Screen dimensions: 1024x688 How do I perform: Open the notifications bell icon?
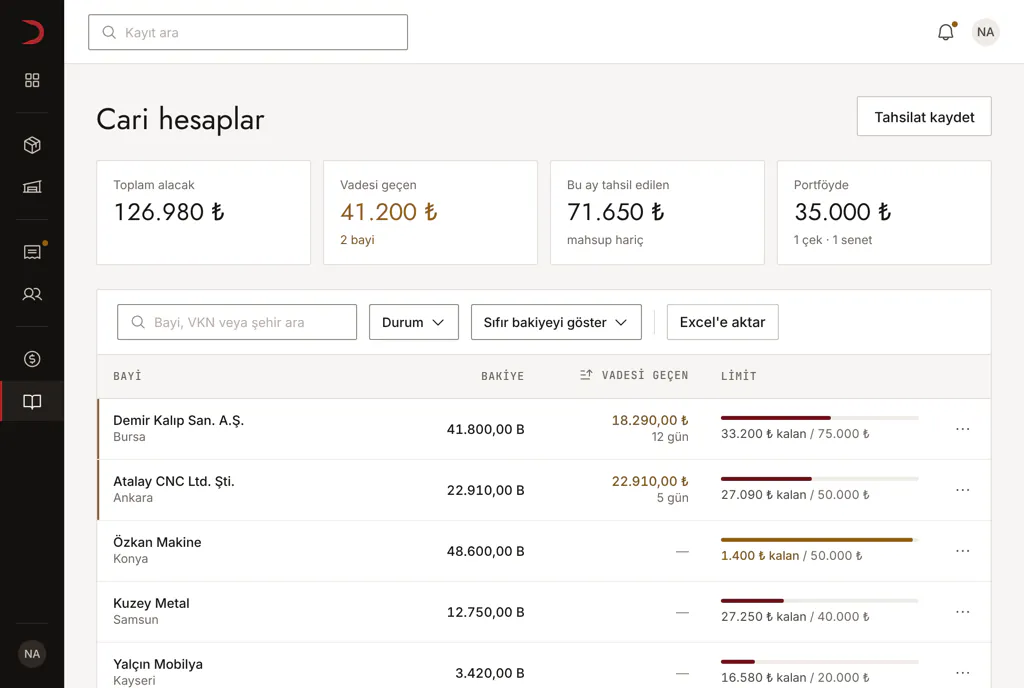[946, 32]
